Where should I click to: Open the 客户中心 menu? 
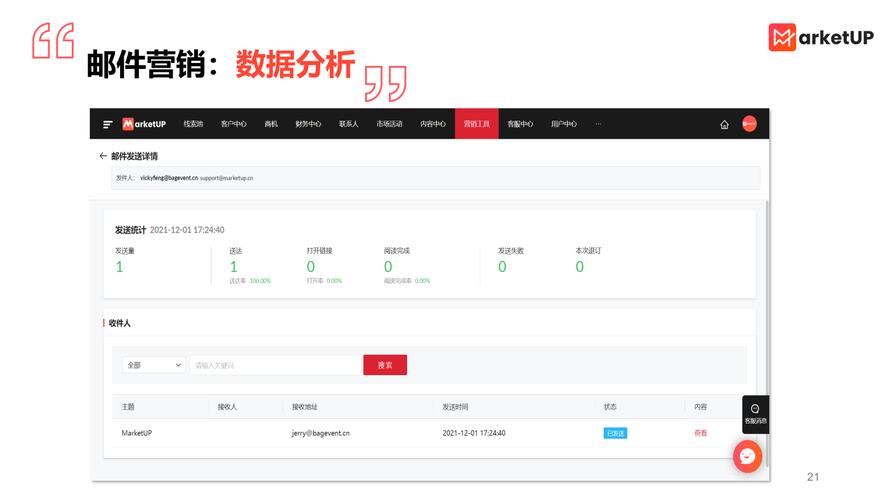pyautogui.click(x=233, y=124)
